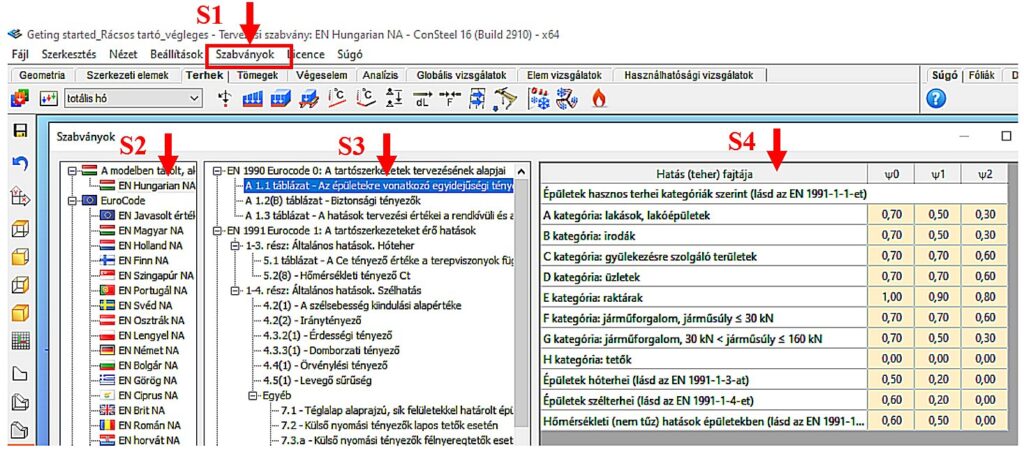
Task: Collapse the 'EN 1991 Eurocode 1' node
Action: [218, 231]
